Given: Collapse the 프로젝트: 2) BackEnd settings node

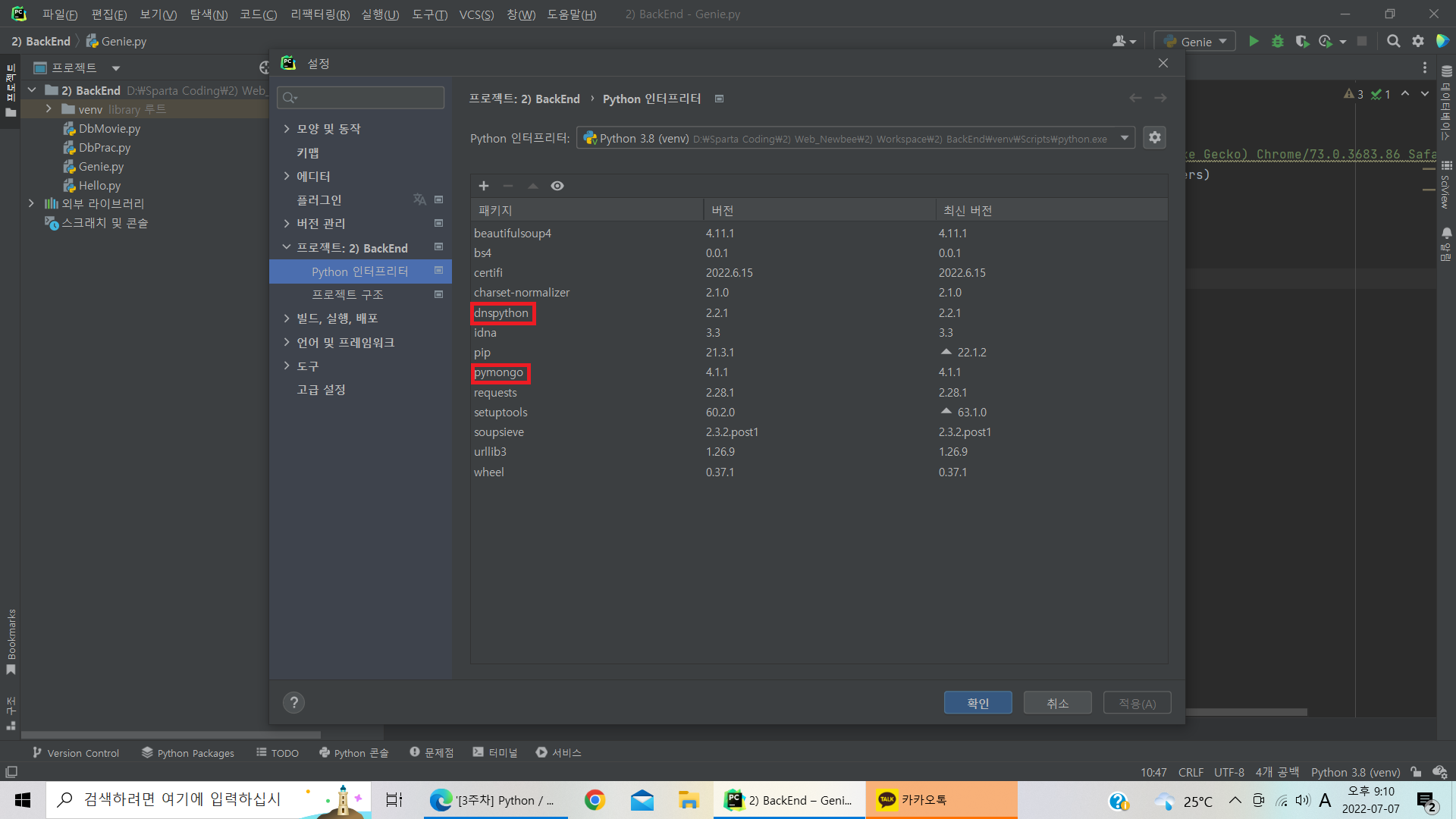Looking at the screenshot, I should (287, 247).
